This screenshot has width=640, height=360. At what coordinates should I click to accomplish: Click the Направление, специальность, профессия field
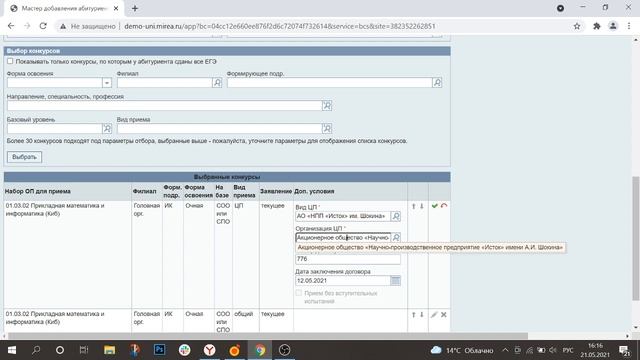164,106
